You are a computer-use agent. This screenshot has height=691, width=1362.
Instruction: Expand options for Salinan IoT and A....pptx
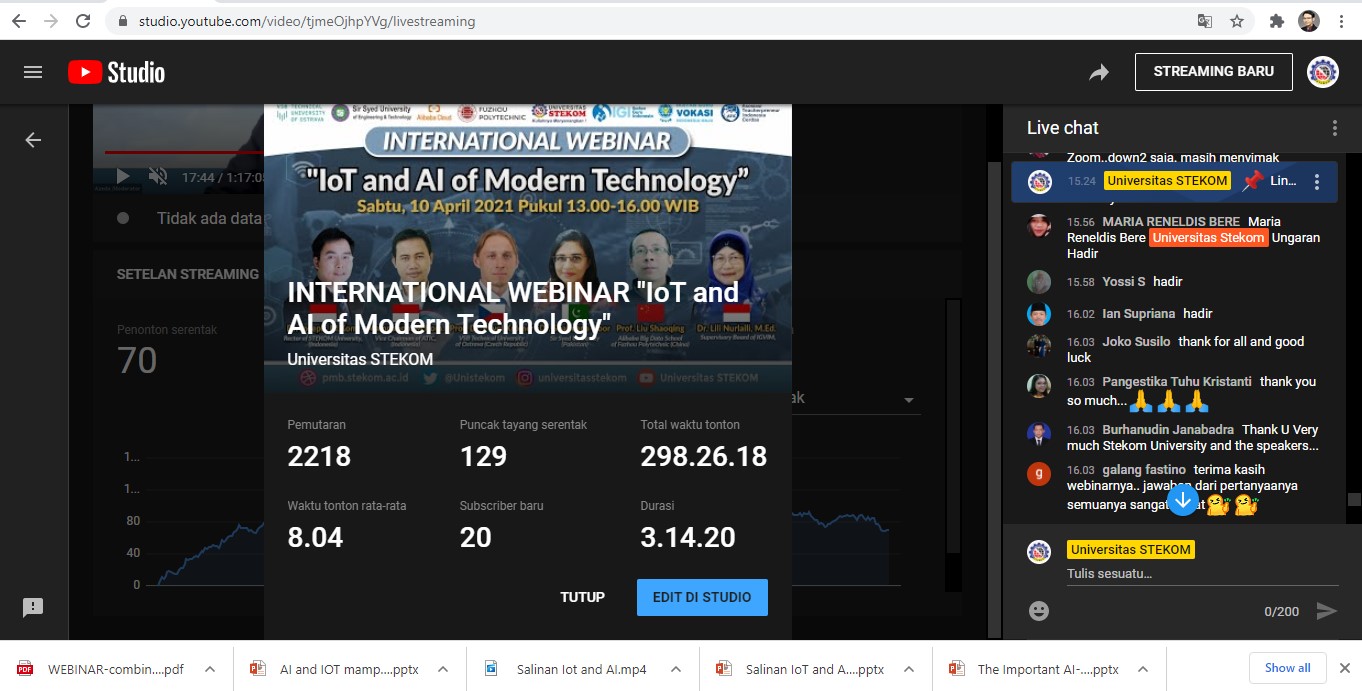[x=909, y=669]
